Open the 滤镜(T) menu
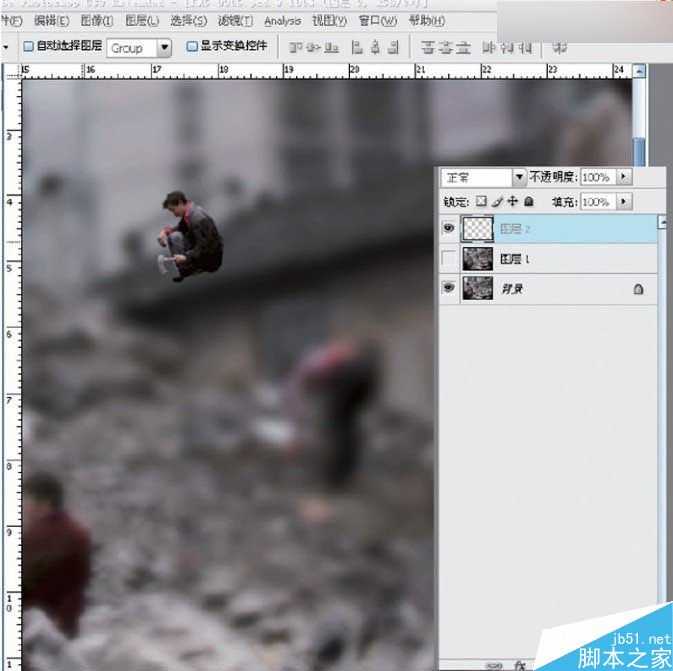The width and height of the screenshot is (673, 671). click(235, 21)
